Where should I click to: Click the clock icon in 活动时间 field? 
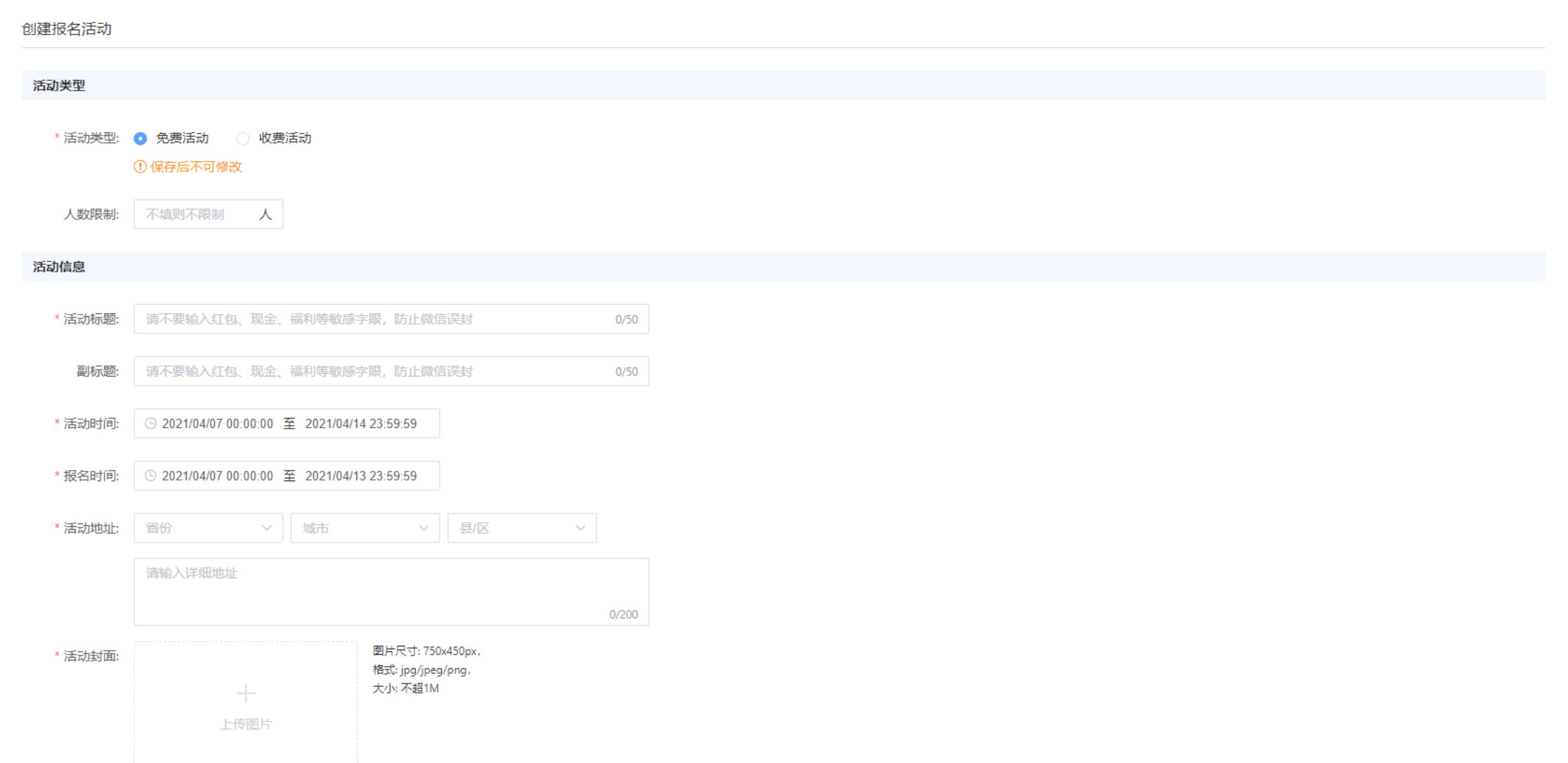coord(150,424)
